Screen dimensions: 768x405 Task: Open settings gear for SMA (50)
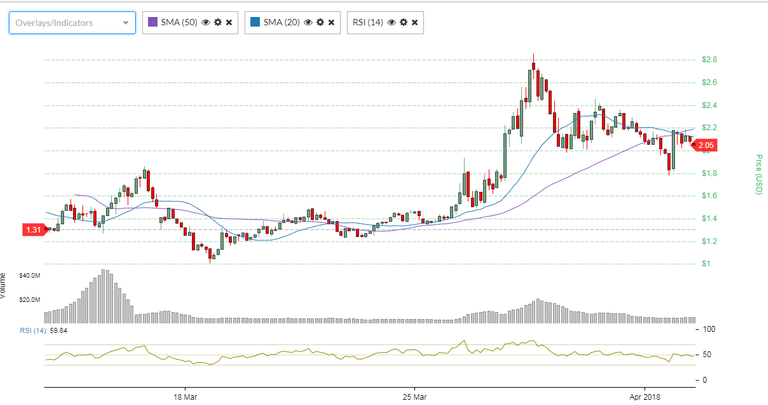[x=217, y=22]
